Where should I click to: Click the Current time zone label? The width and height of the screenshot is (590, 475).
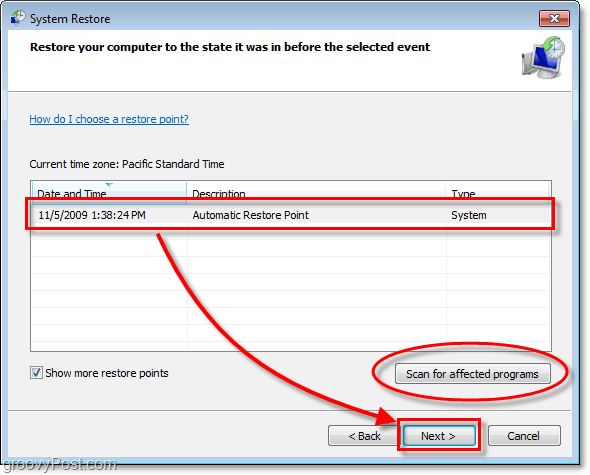(127, 164)
